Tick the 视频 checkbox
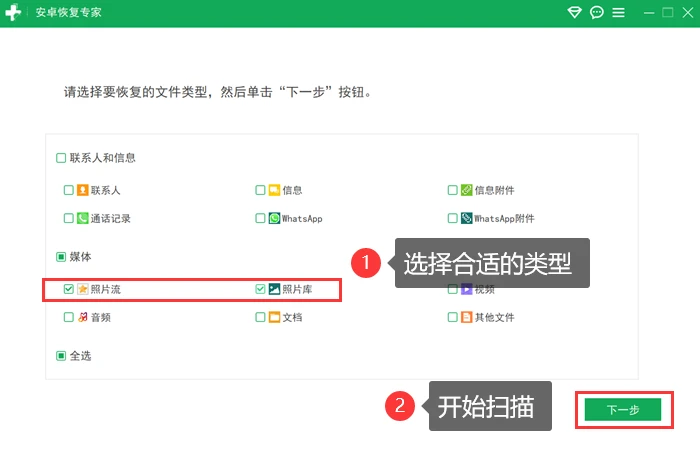700x465 pixels. coord(453,289)
